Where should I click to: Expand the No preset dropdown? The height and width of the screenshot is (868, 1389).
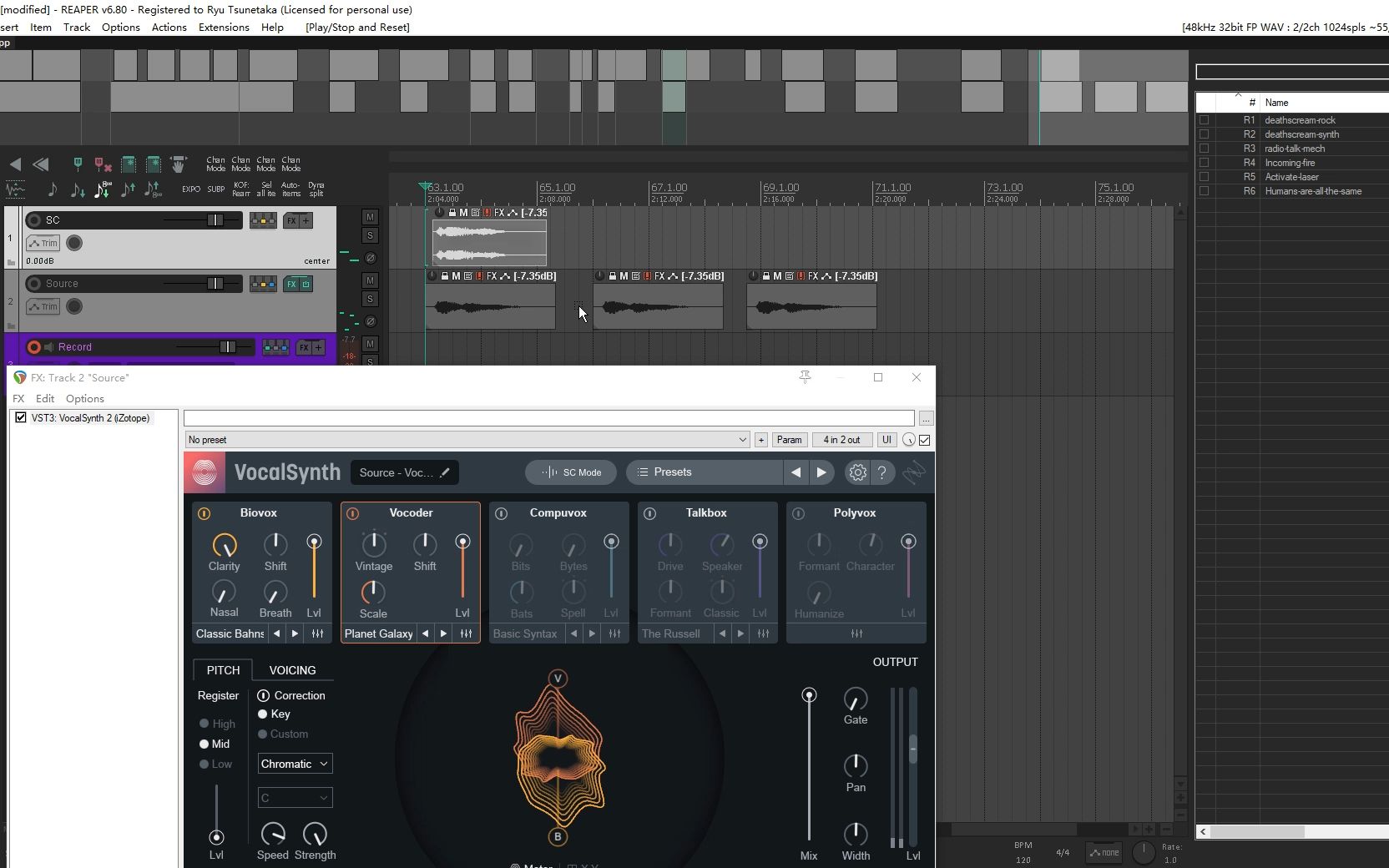coord(467,440)
